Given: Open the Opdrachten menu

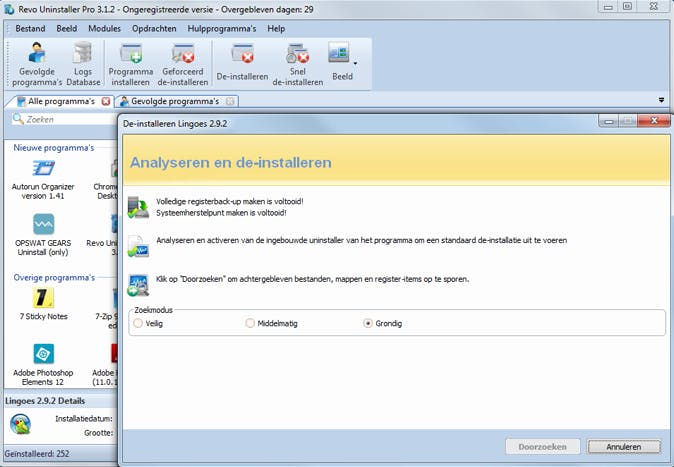Looking at the screenshot, I should (154, 28).
